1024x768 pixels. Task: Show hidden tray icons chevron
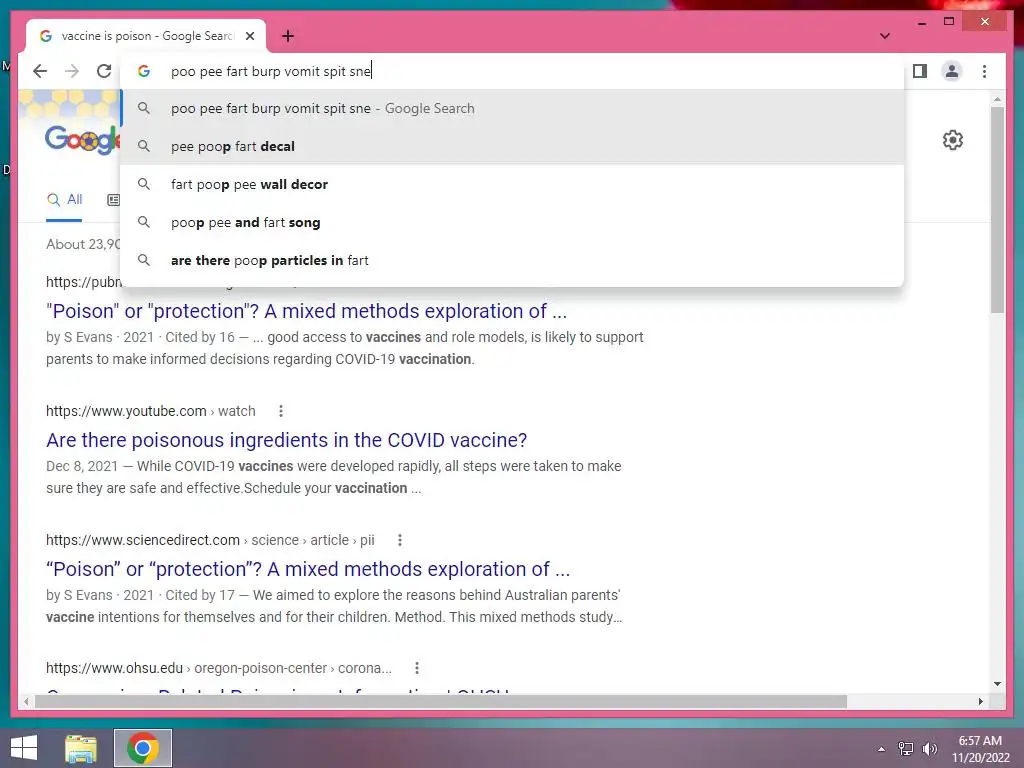(x=882, y=749)
